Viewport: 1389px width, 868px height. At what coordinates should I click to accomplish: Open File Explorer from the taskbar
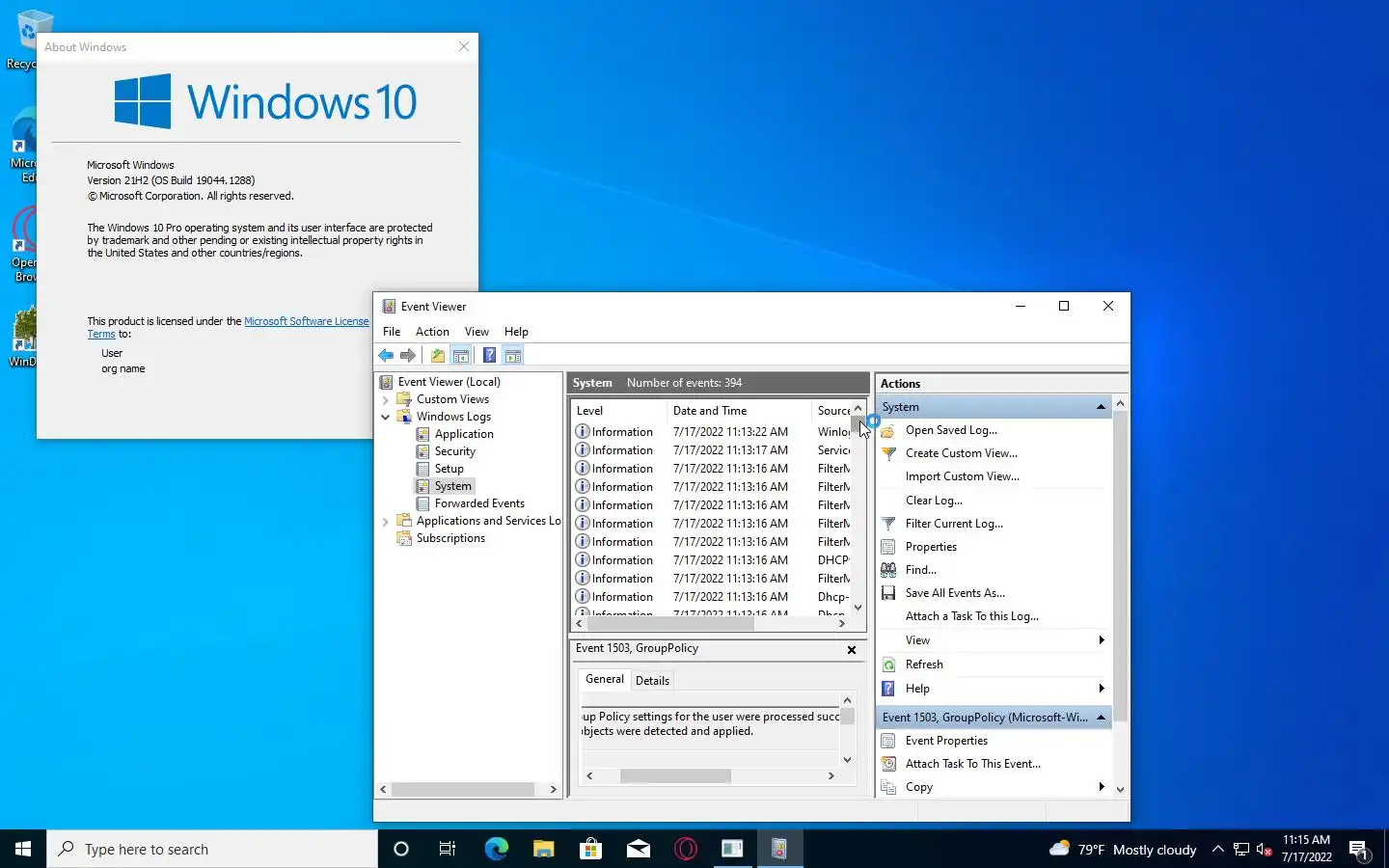point(543,849)
